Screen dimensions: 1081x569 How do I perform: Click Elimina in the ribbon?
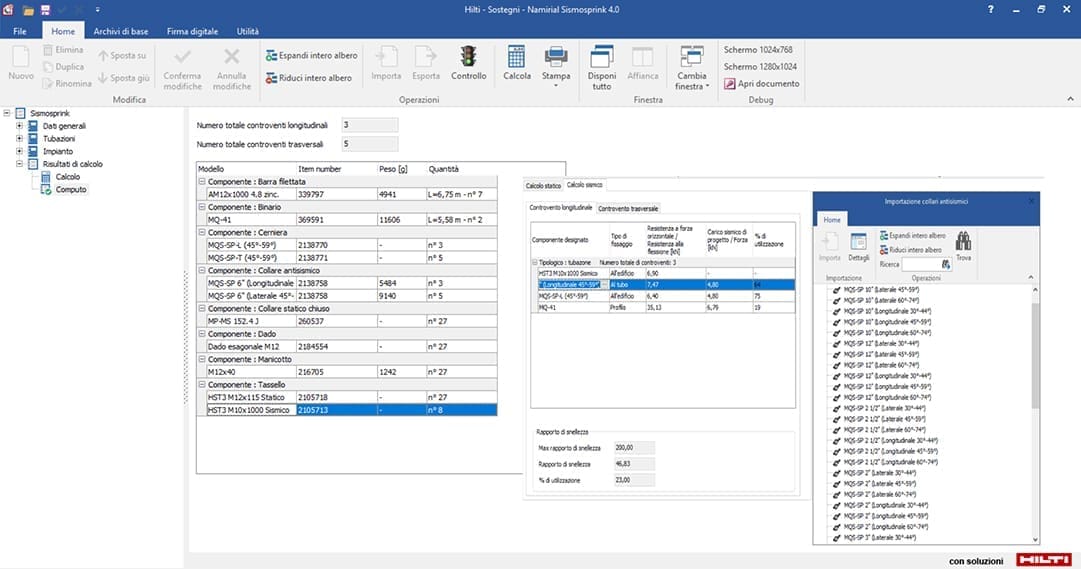point(63,50)
